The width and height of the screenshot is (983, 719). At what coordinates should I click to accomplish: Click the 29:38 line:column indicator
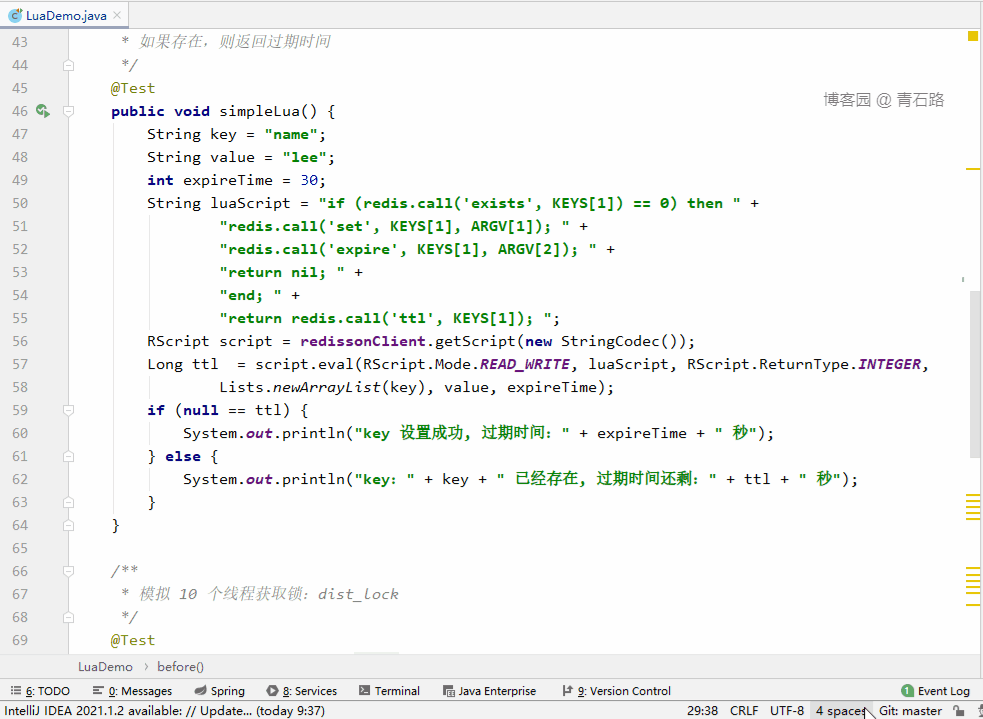(703, 710)
